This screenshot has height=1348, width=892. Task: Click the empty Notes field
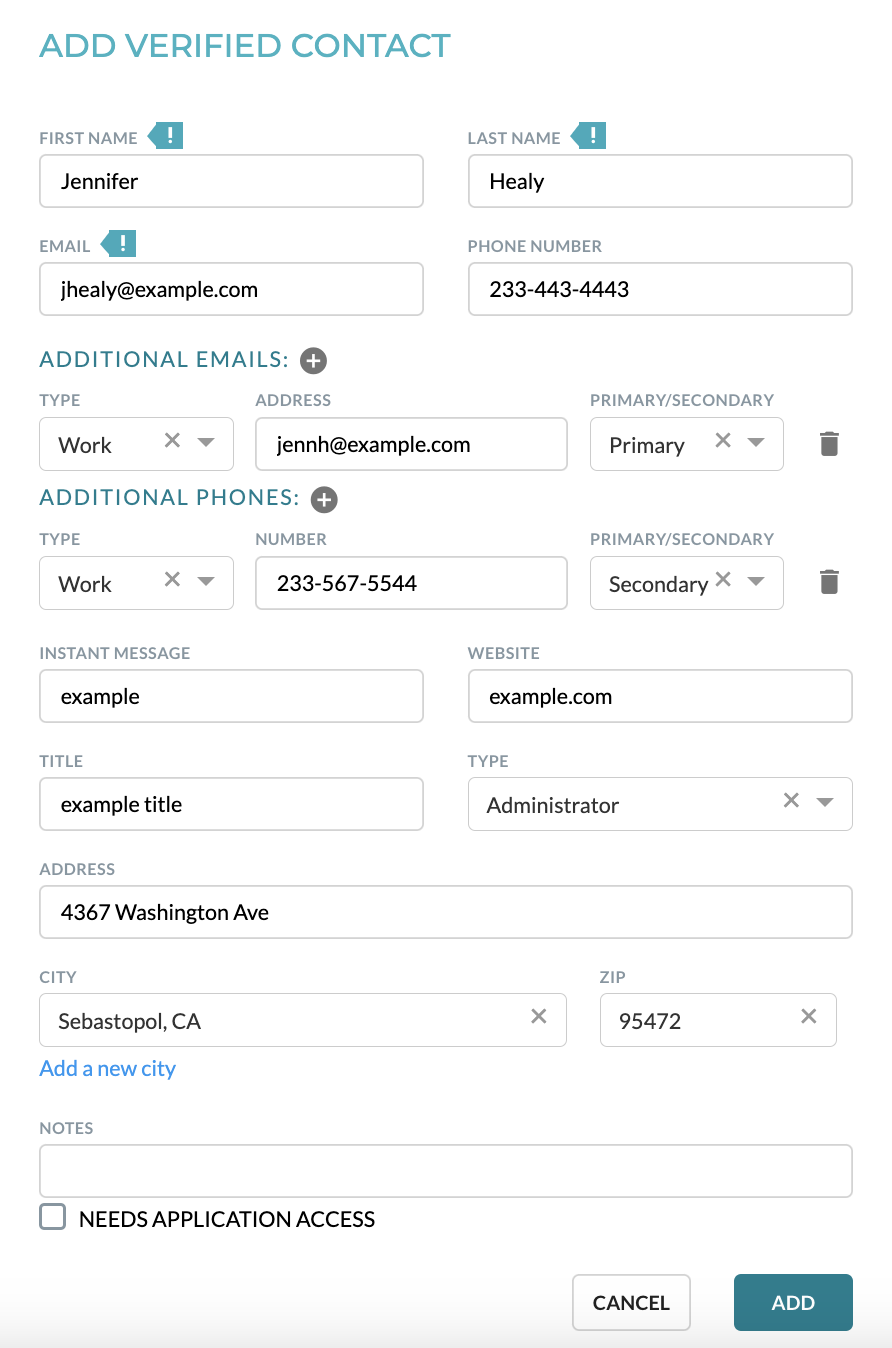coord(446,1171)
